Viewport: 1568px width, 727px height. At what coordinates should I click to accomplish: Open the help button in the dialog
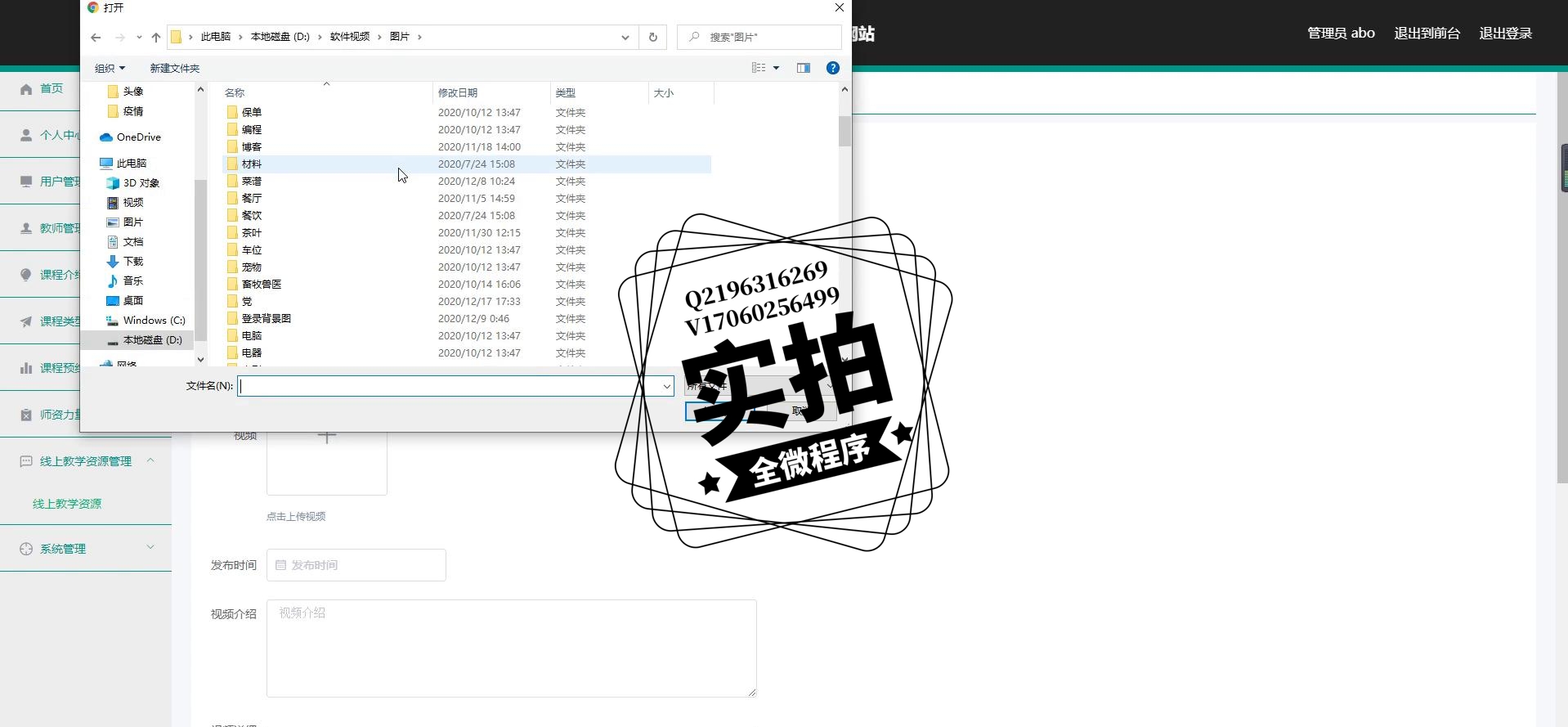[832, 68]
